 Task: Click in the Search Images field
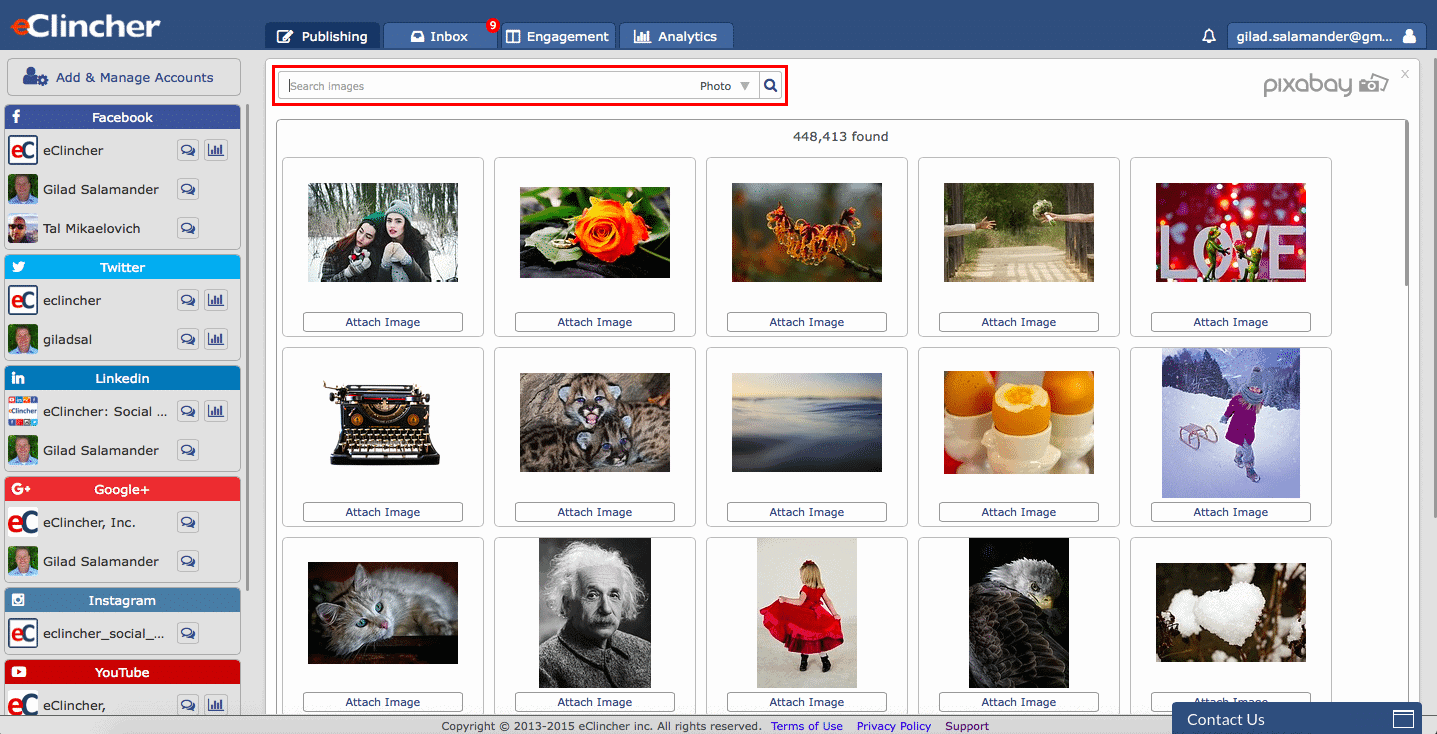(x=490, y=86)
